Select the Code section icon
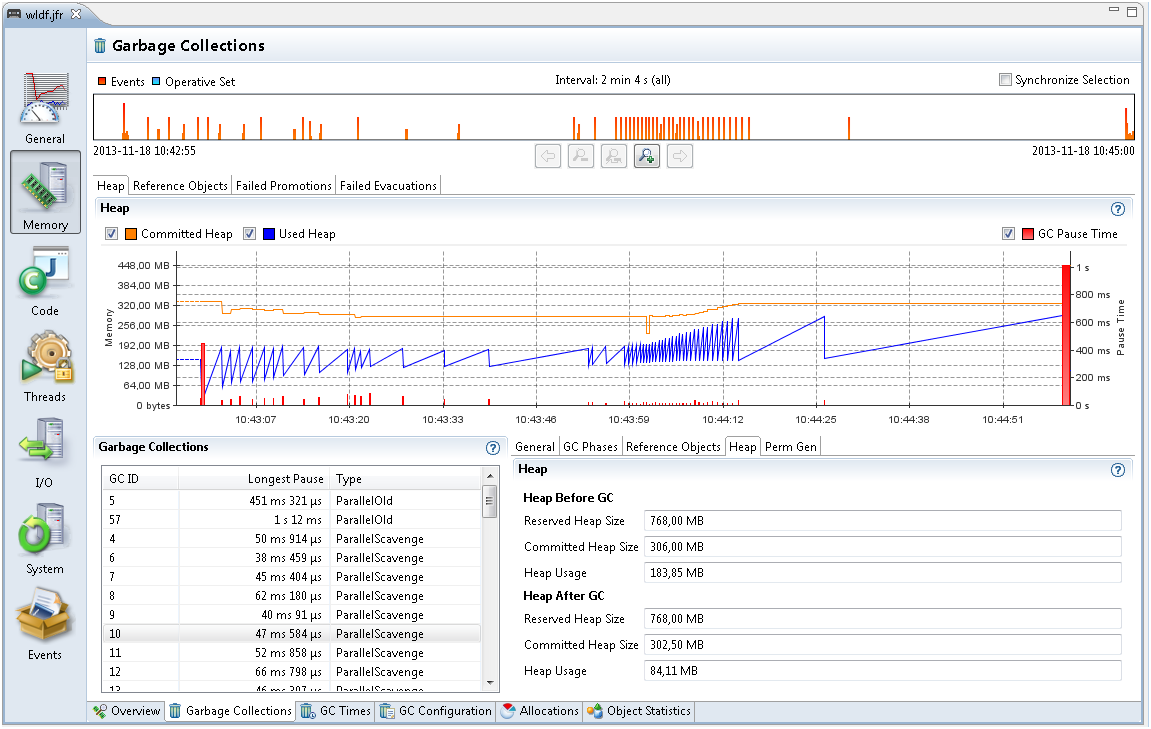The height and width of the screenshot is (729, 1151). (45, 280)
